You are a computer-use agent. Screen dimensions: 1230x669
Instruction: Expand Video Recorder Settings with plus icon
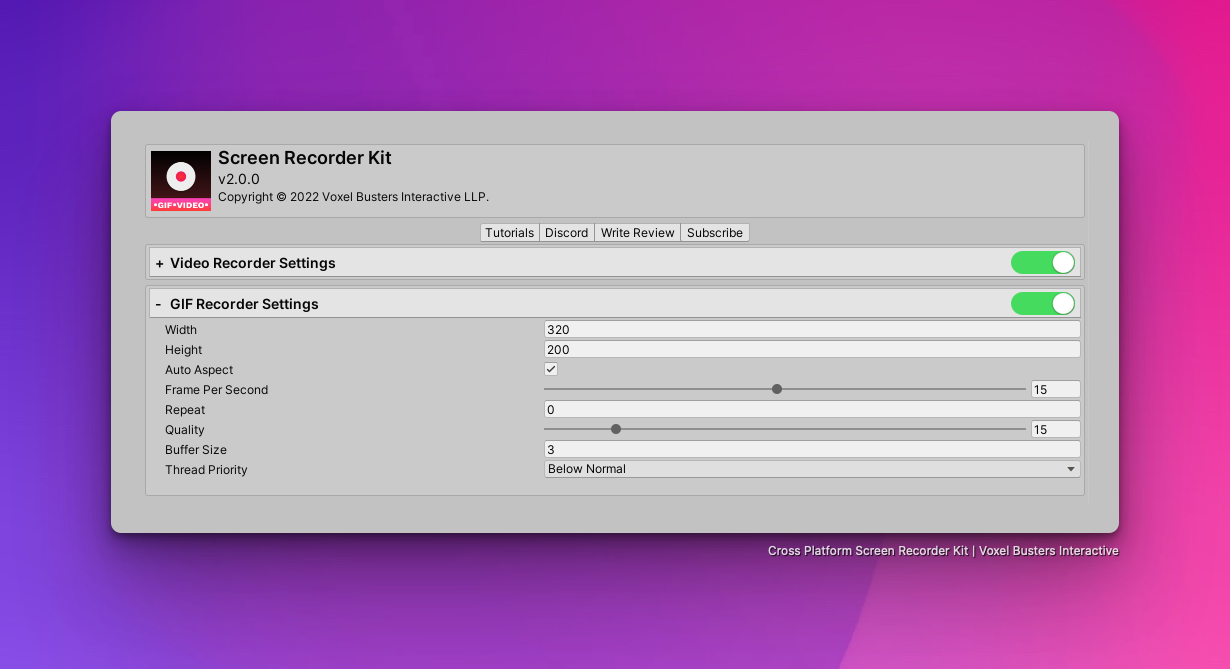159,264
